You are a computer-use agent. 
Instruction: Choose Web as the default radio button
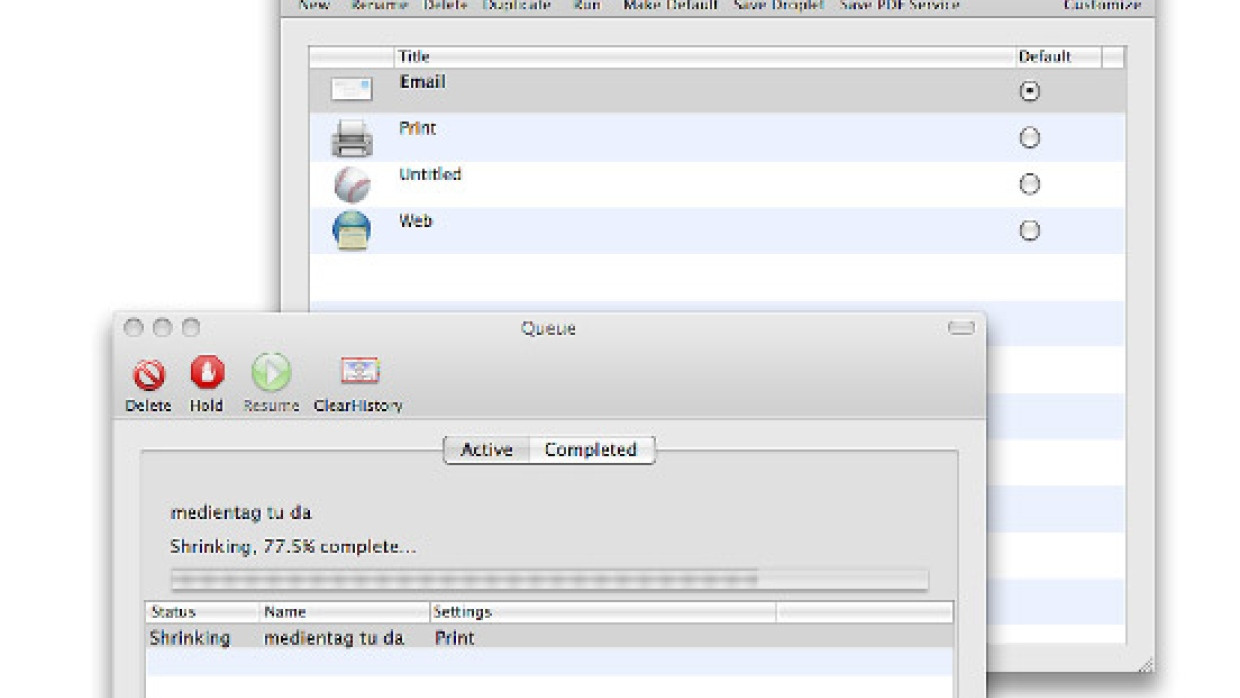click(1029, 231)
